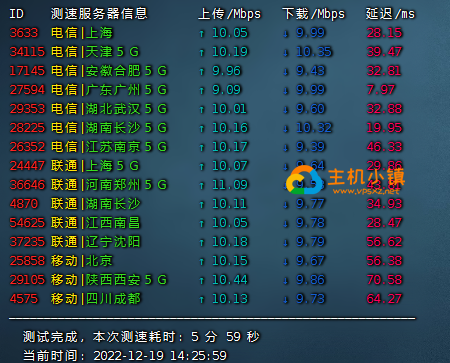The height and width of the screenshot is (363, 450).
Task: Click the 测速服务器信息 column header
Action: (99, 14)
